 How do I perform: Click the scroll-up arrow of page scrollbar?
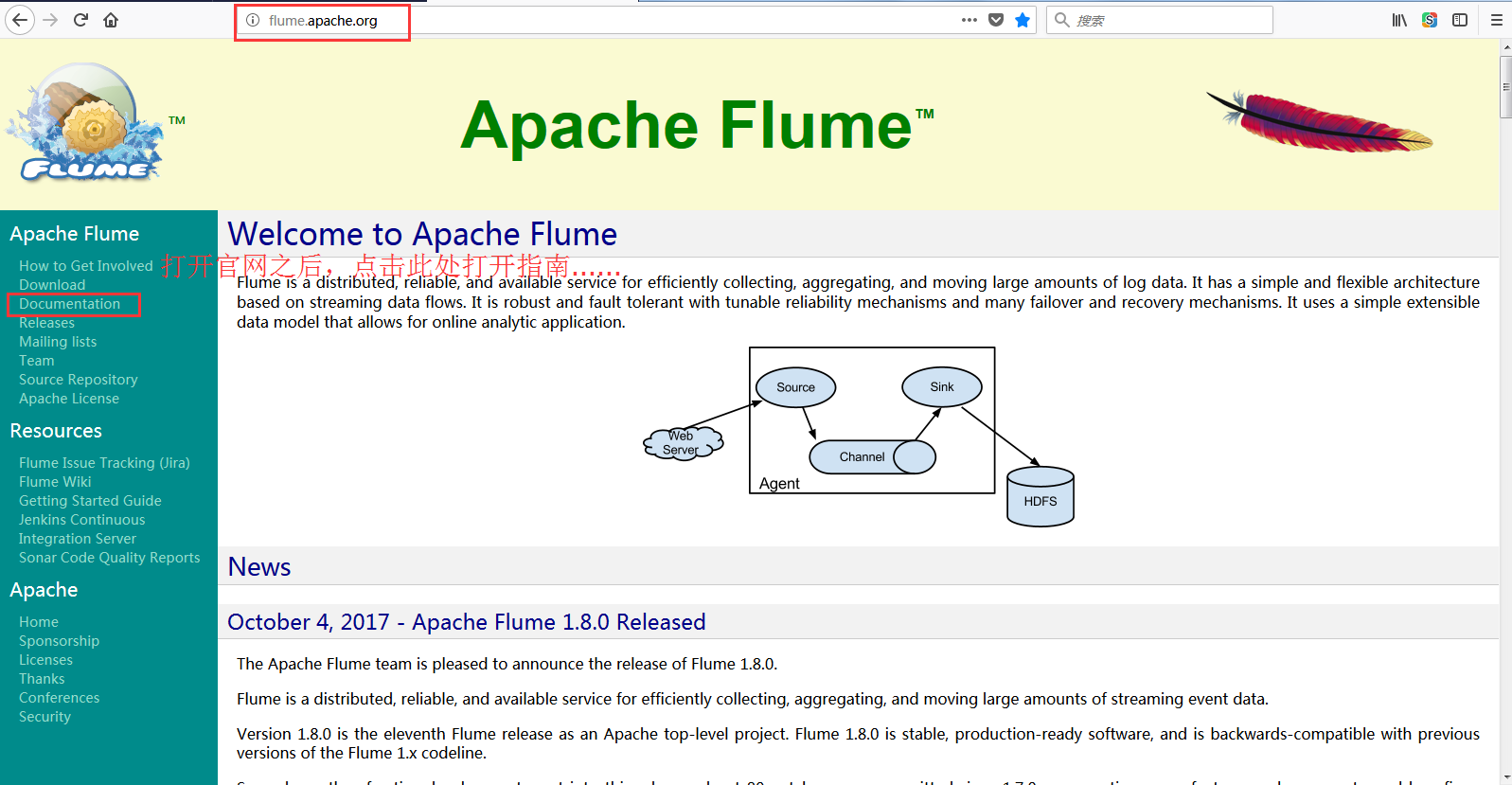point(1505,48)
